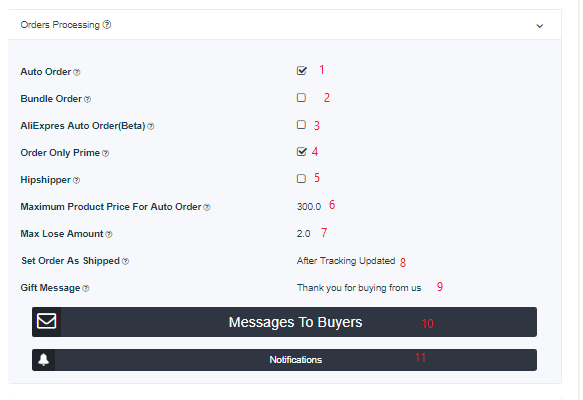Click the help icon beside Maximum Product Price For Auto Order

pyautogui.click(x=207, y=207)
